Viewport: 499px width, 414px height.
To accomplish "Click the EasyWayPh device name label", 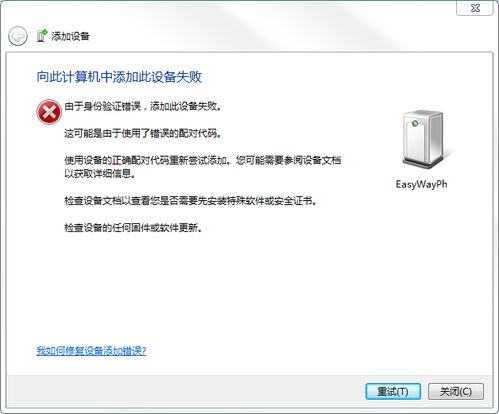I will pos(421,184).
